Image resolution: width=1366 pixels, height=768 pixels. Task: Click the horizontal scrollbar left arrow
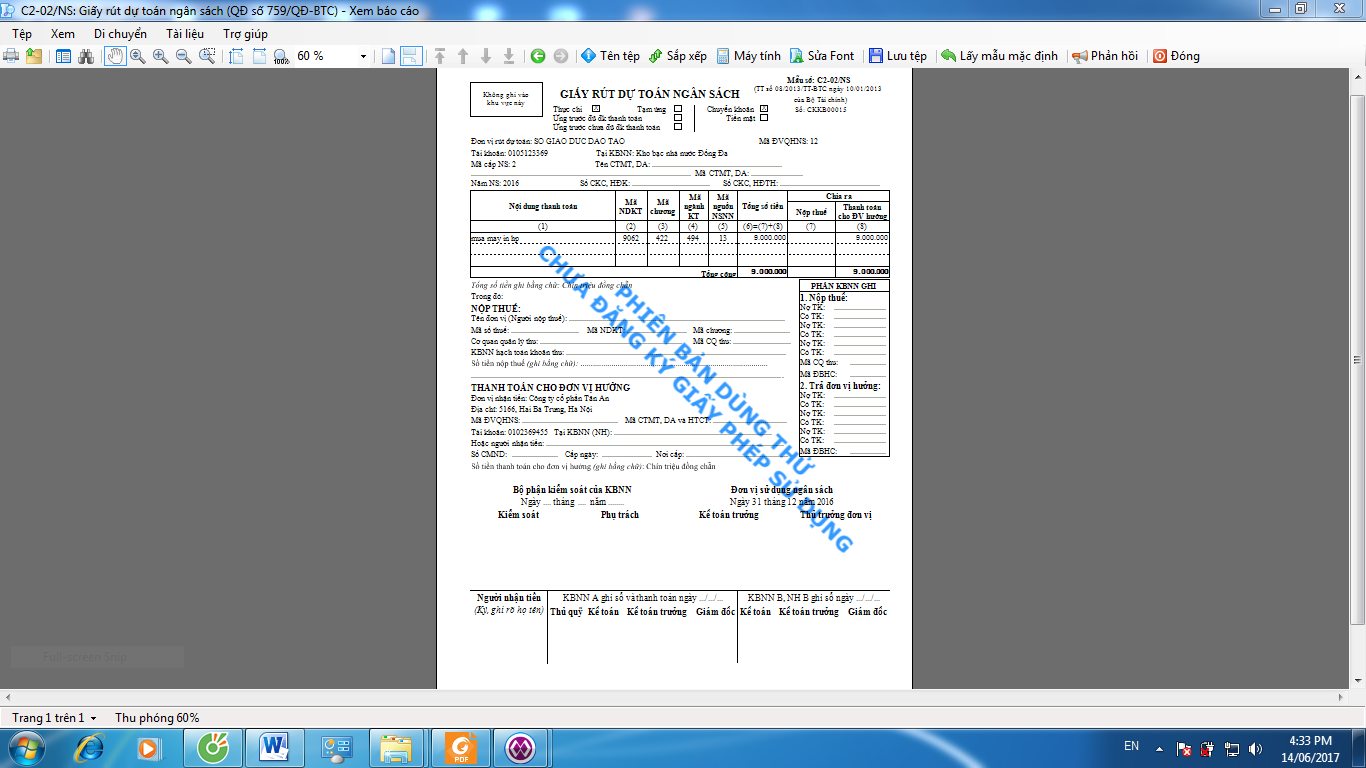[8, 697]
